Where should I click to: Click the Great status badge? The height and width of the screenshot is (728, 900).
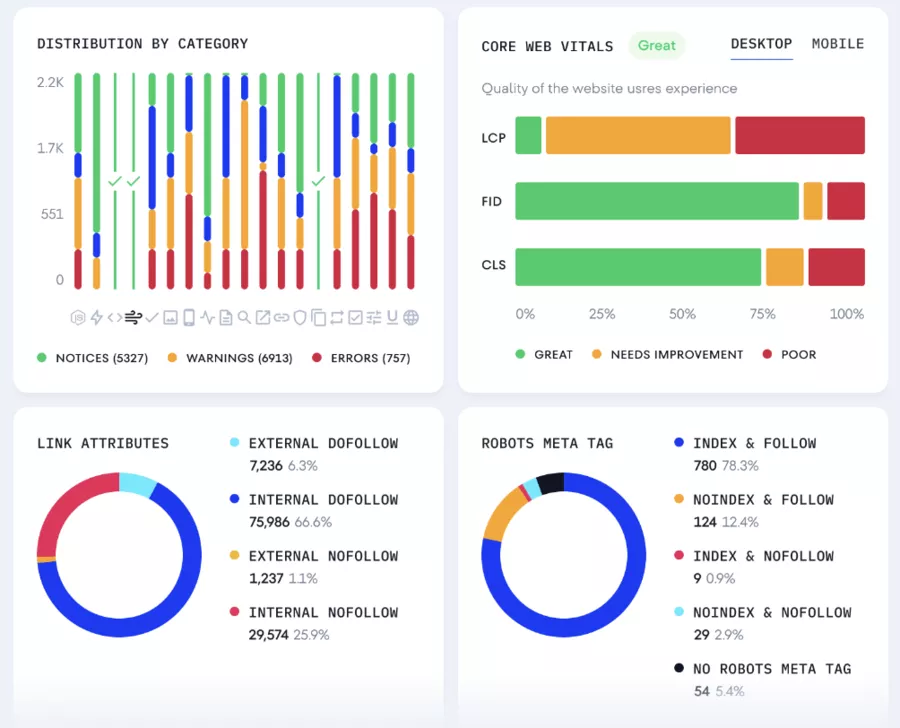pos(657,46)
